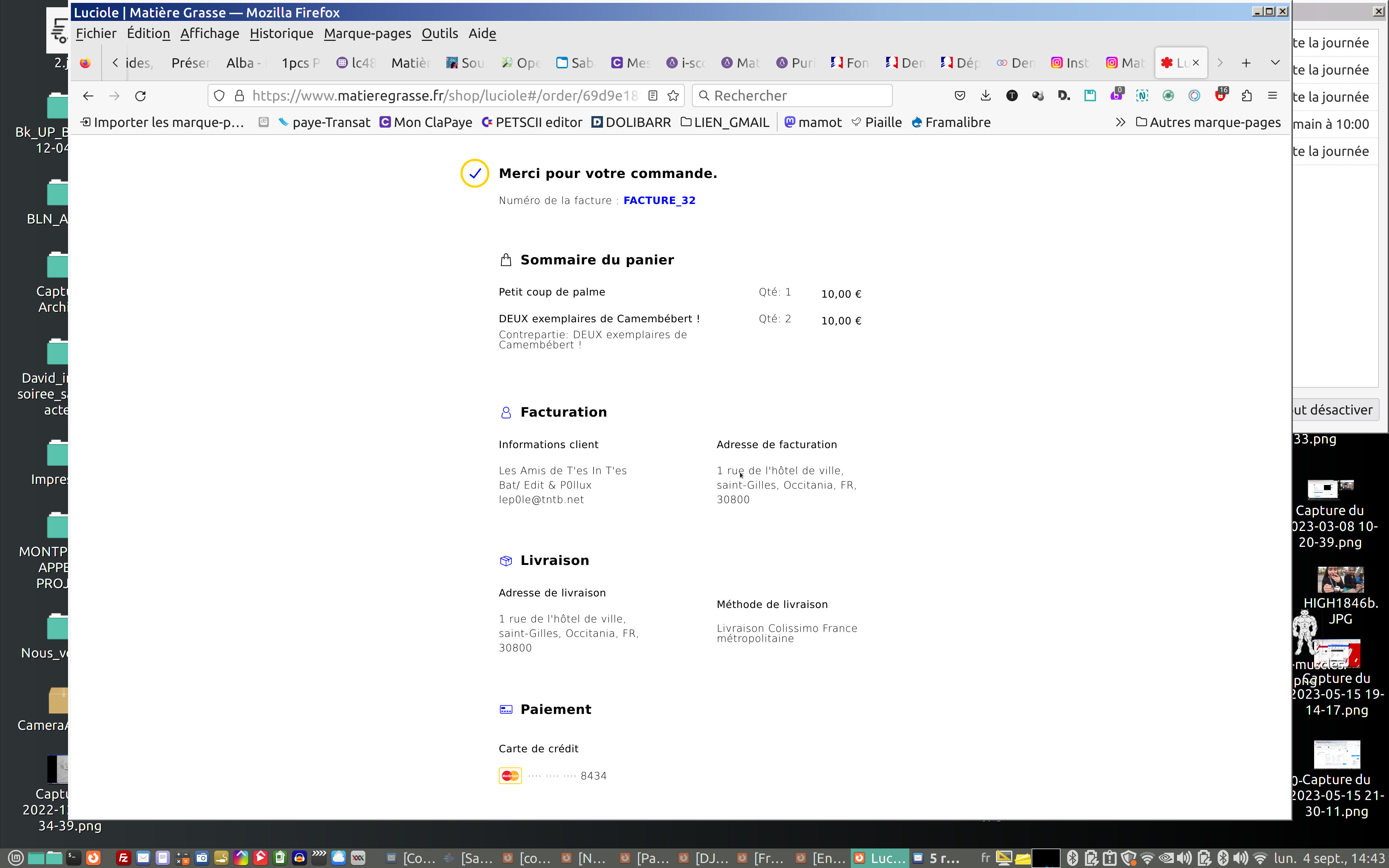Expand the list all tabs chevron
This screenshot has width=1389, height=868.
coord(1275,63)
